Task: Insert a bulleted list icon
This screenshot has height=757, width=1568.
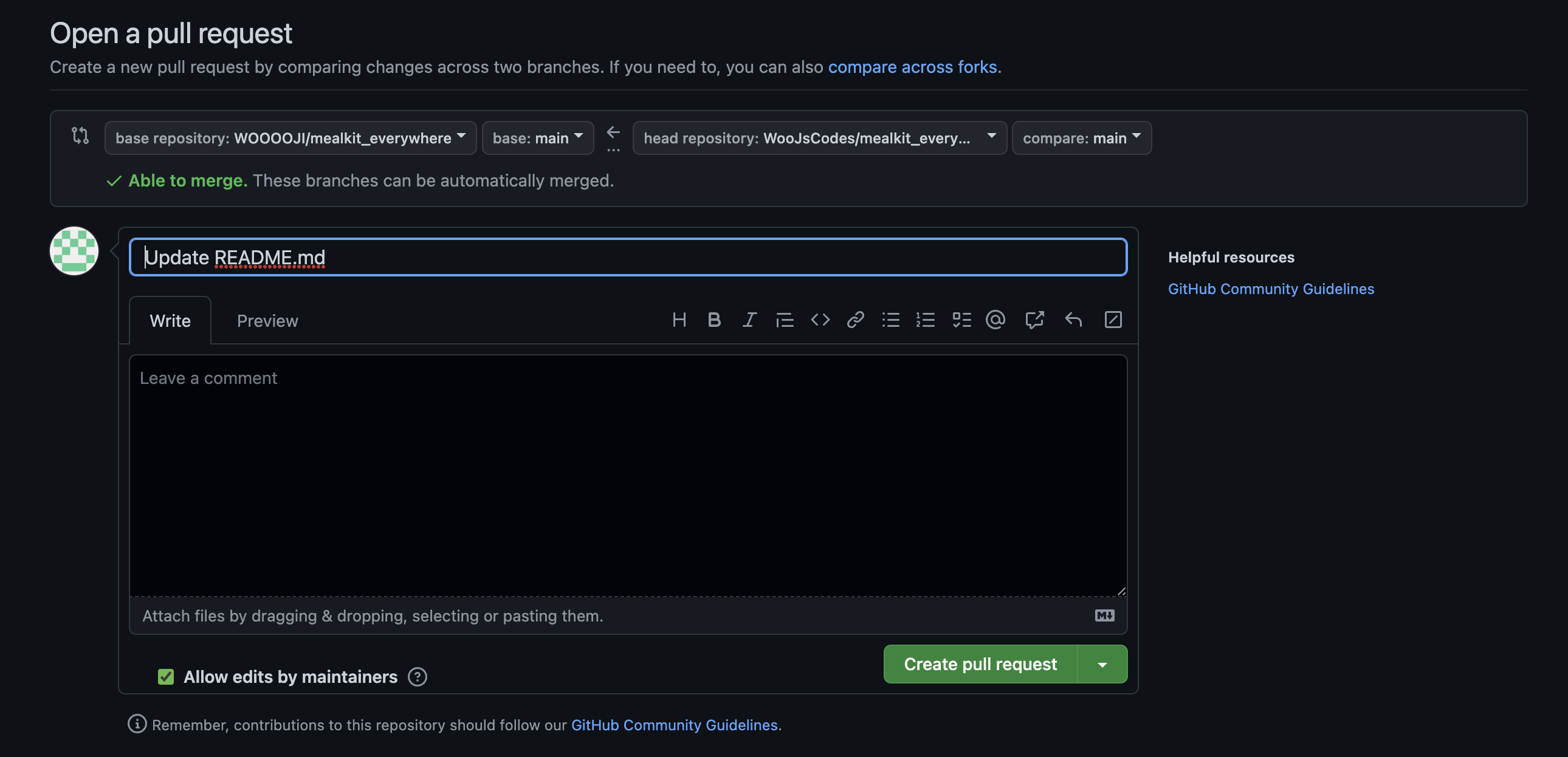Action: 890,320
